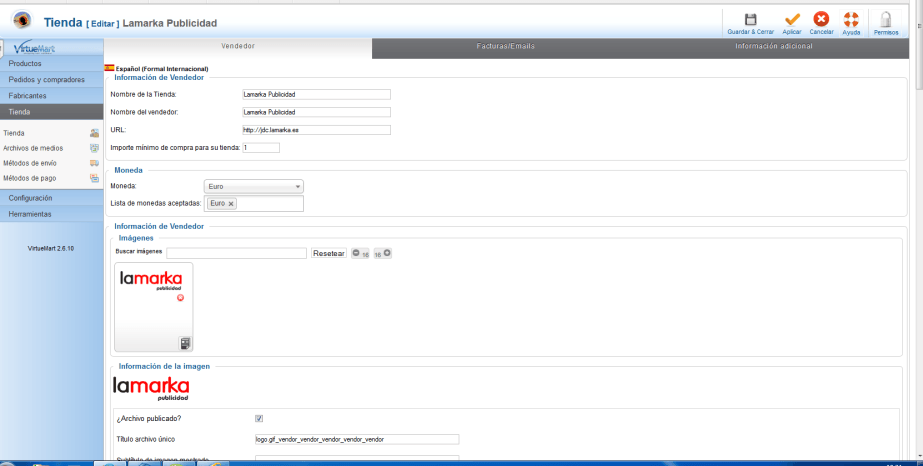The width and height of the screenshot is (923, 466).
Task: Expand the Herramientas sidebar section
Action: pyautogui.click(x=52, y=214)
